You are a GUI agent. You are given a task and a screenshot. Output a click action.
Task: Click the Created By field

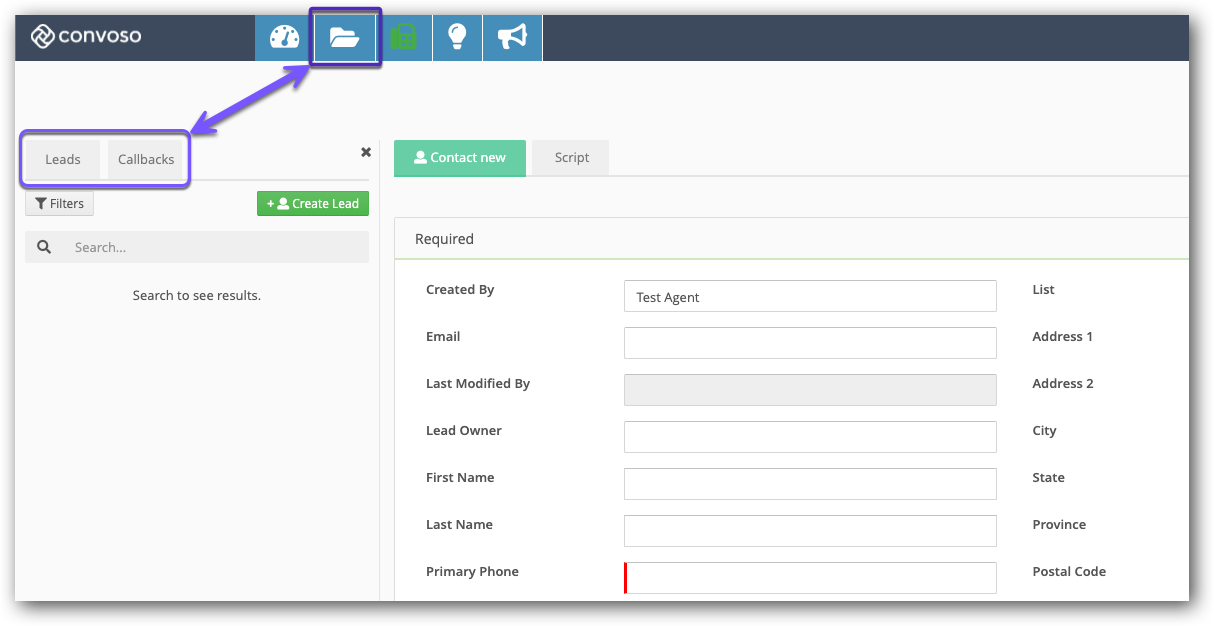(x=810, y=296)
